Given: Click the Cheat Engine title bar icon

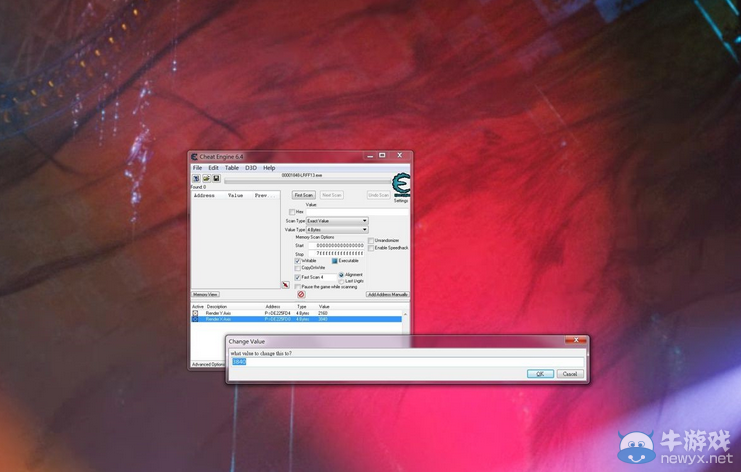Looking at the screenshot, I should [194, 156].
